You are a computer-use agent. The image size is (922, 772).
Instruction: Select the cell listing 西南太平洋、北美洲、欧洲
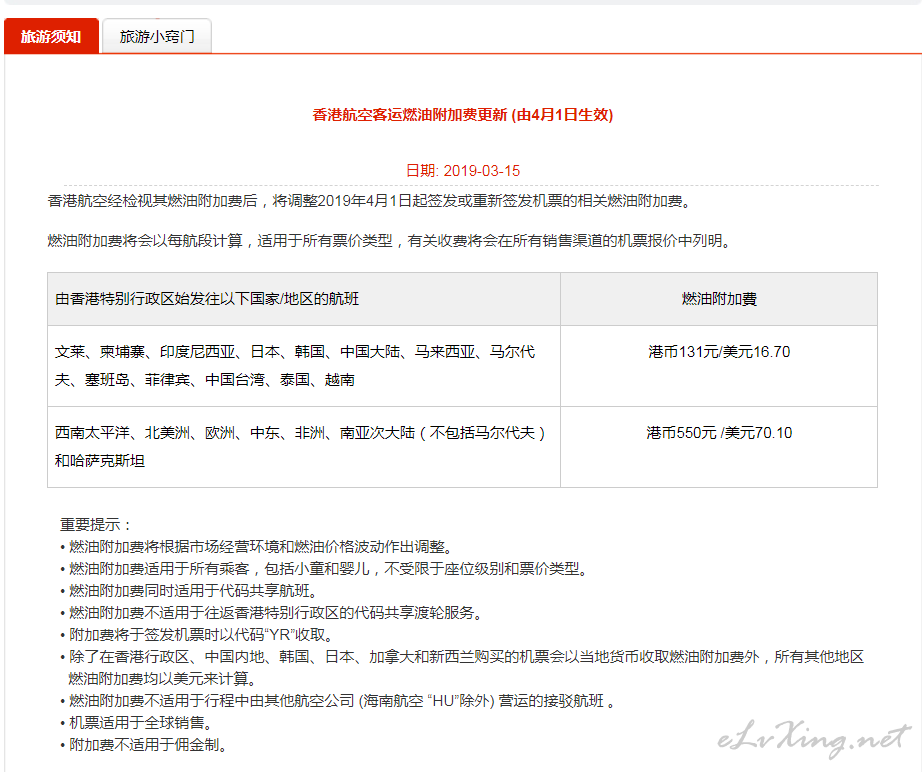point(304,447)
